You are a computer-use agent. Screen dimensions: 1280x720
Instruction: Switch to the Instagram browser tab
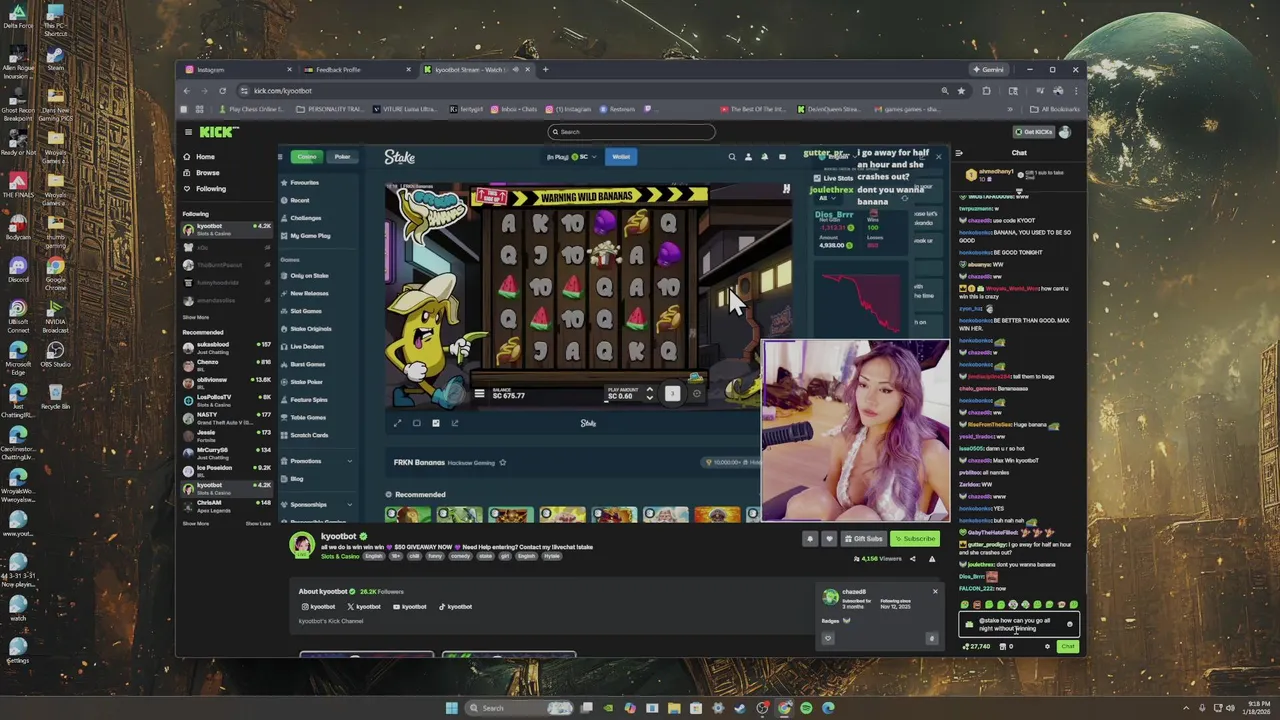(x=239, y=70)
